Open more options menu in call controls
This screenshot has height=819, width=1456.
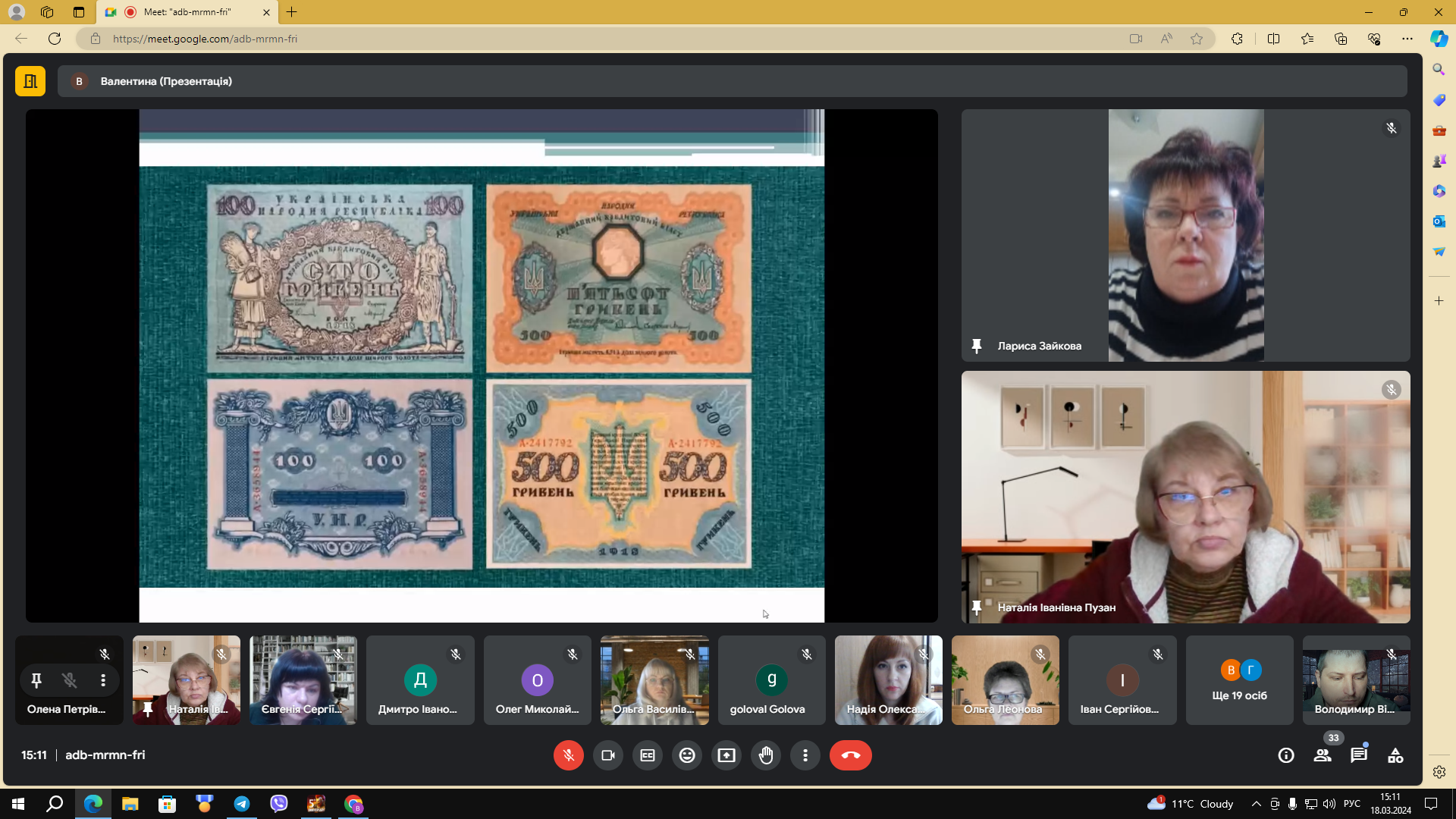click(x=805, y=755)
